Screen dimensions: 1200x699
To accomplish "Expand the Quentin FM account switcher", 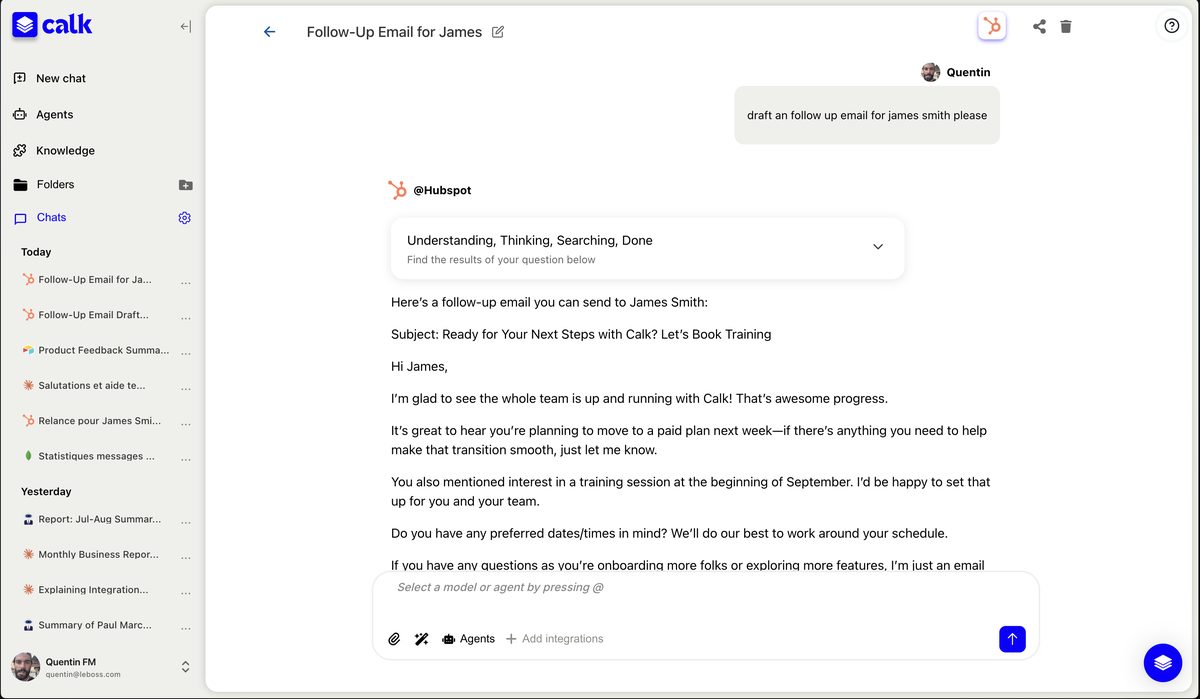I will click(184, 666).
